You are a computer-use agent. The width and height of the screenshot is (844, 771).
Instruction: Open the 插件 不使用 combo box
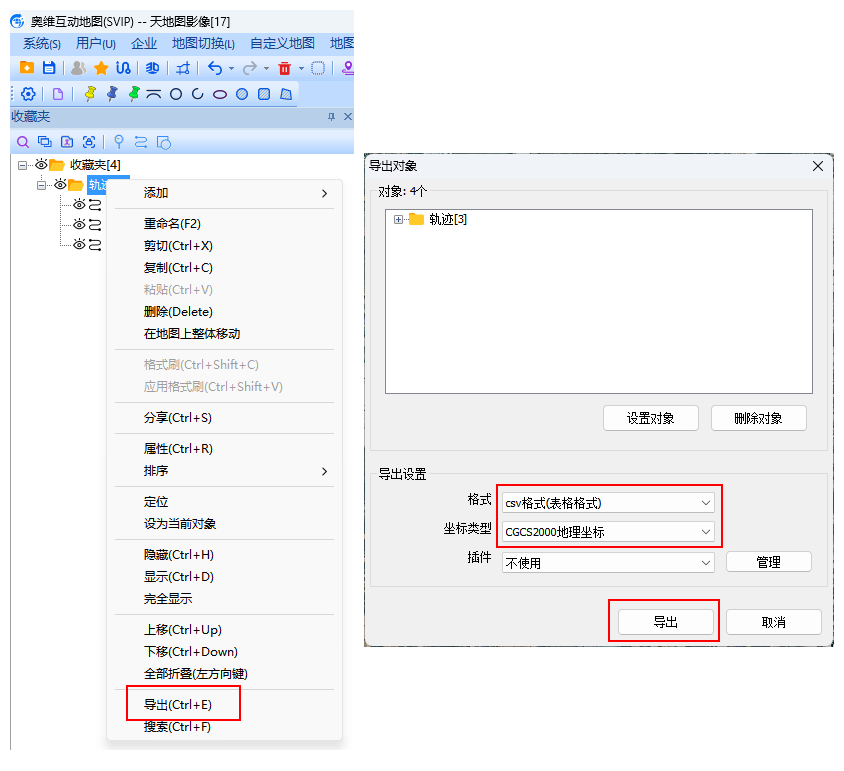click(608, 563)
